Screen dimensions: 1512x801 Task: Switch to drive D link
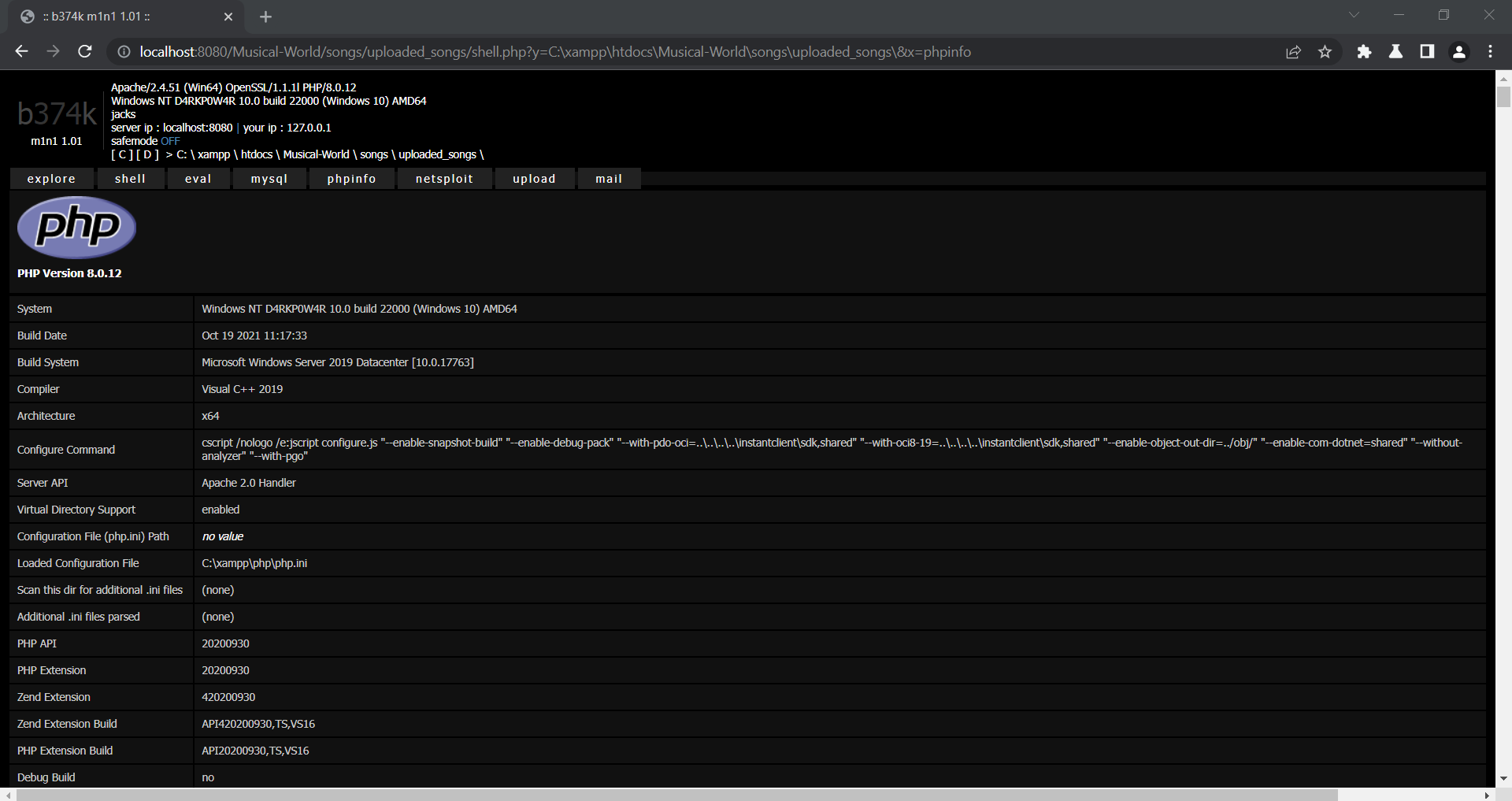pos(147,154)
